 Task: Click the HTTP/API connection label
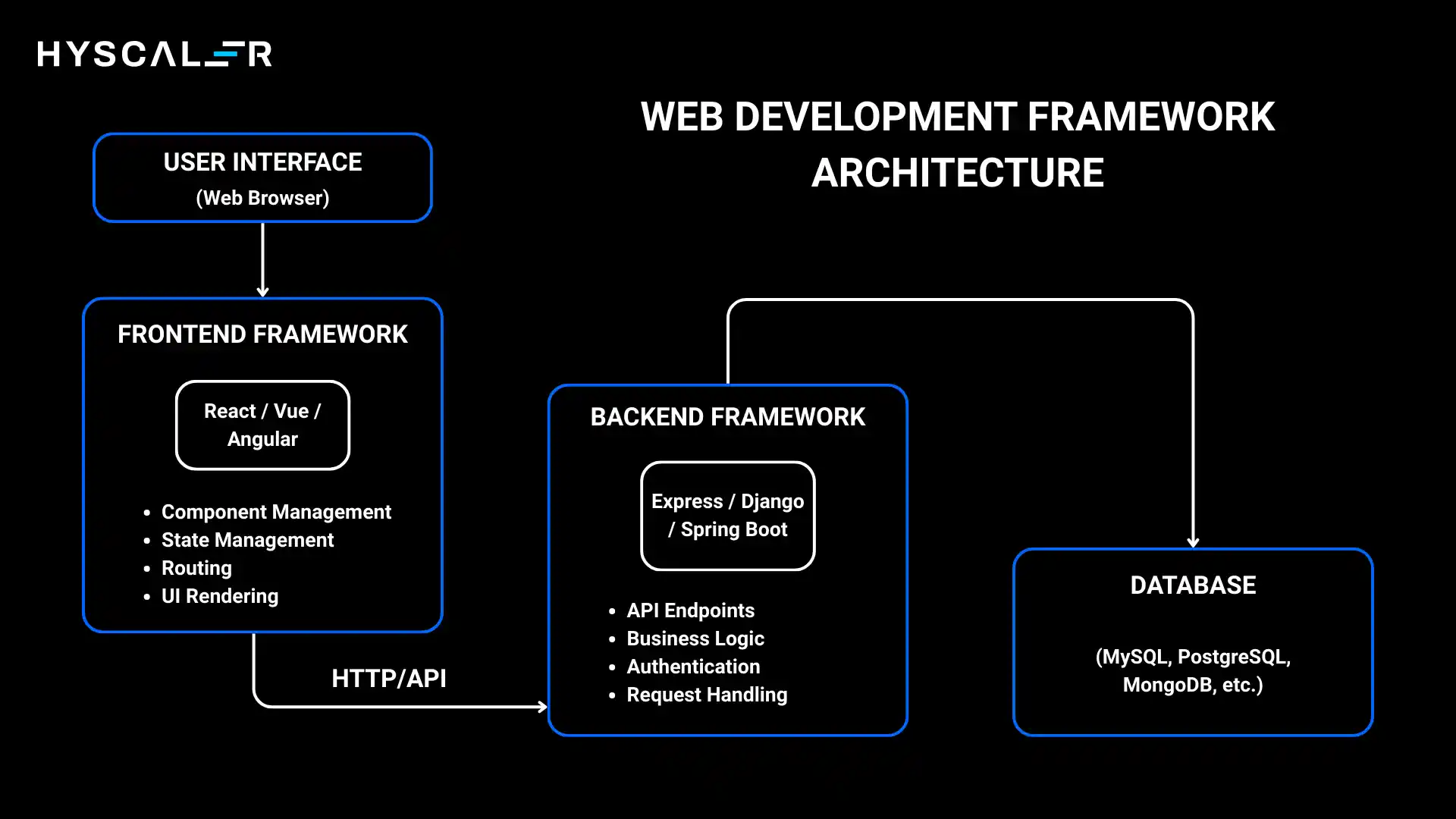(389, 678)
